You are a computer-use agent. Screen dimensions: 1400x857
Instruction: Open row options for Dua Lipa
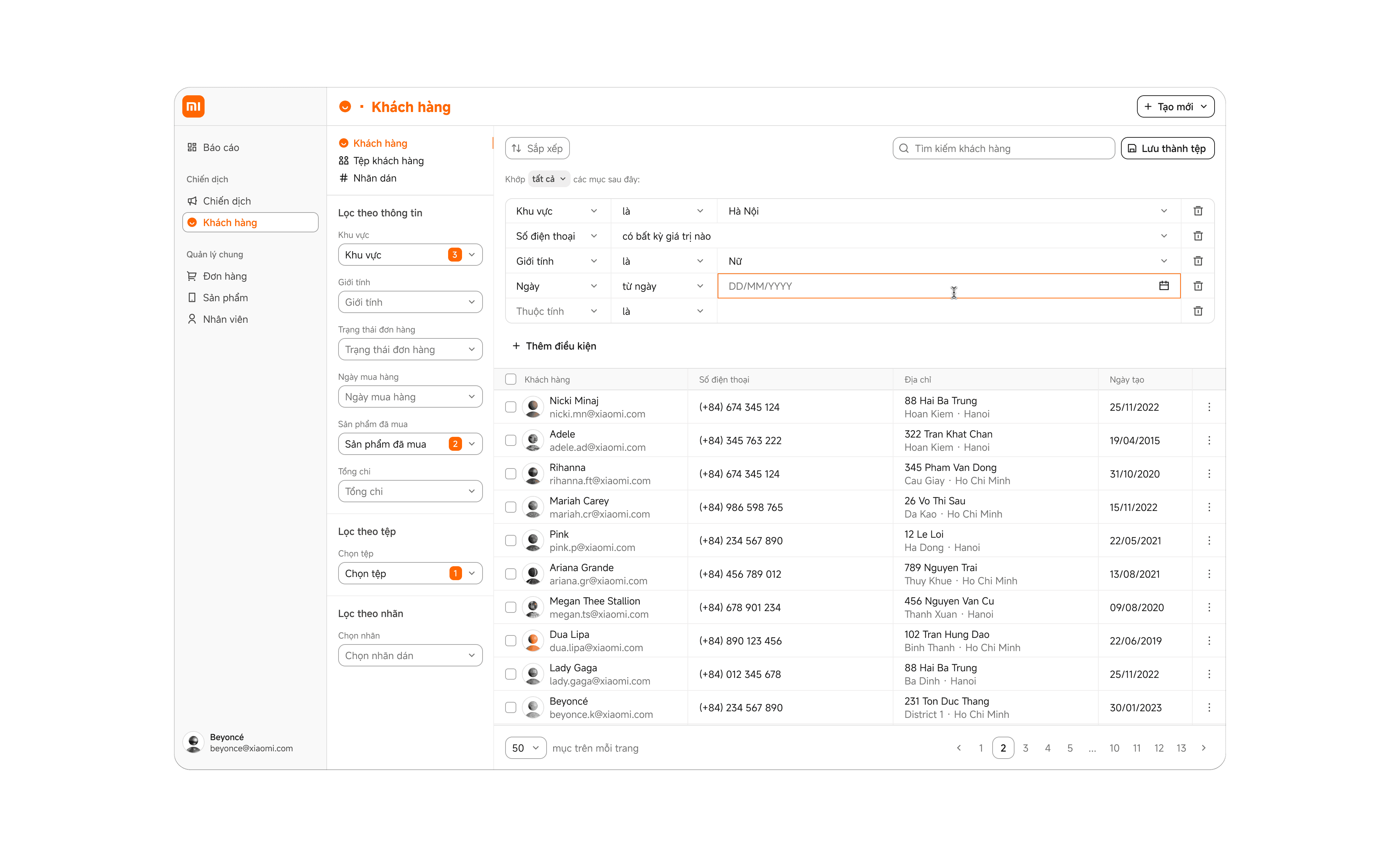1209,641
